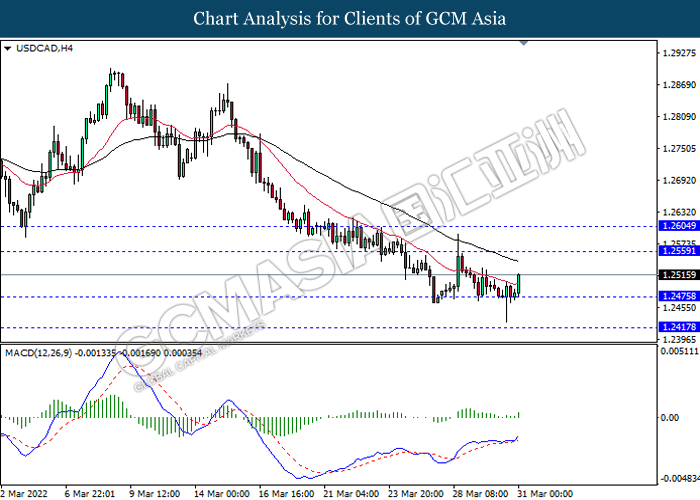Click the -0.004834 MACD scale value

[x=680, y=479]
